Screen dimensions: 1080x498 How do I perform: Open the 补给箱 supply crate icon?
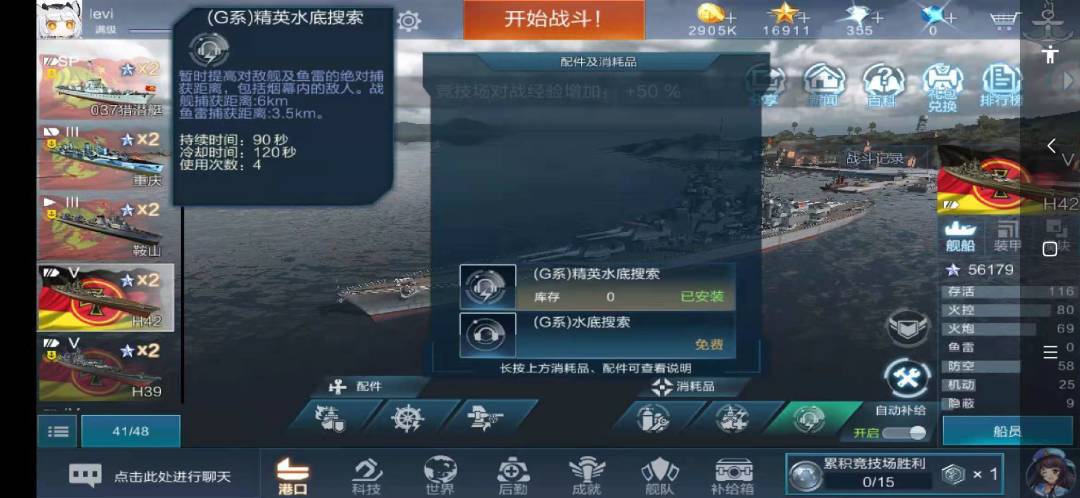[734, 475]
